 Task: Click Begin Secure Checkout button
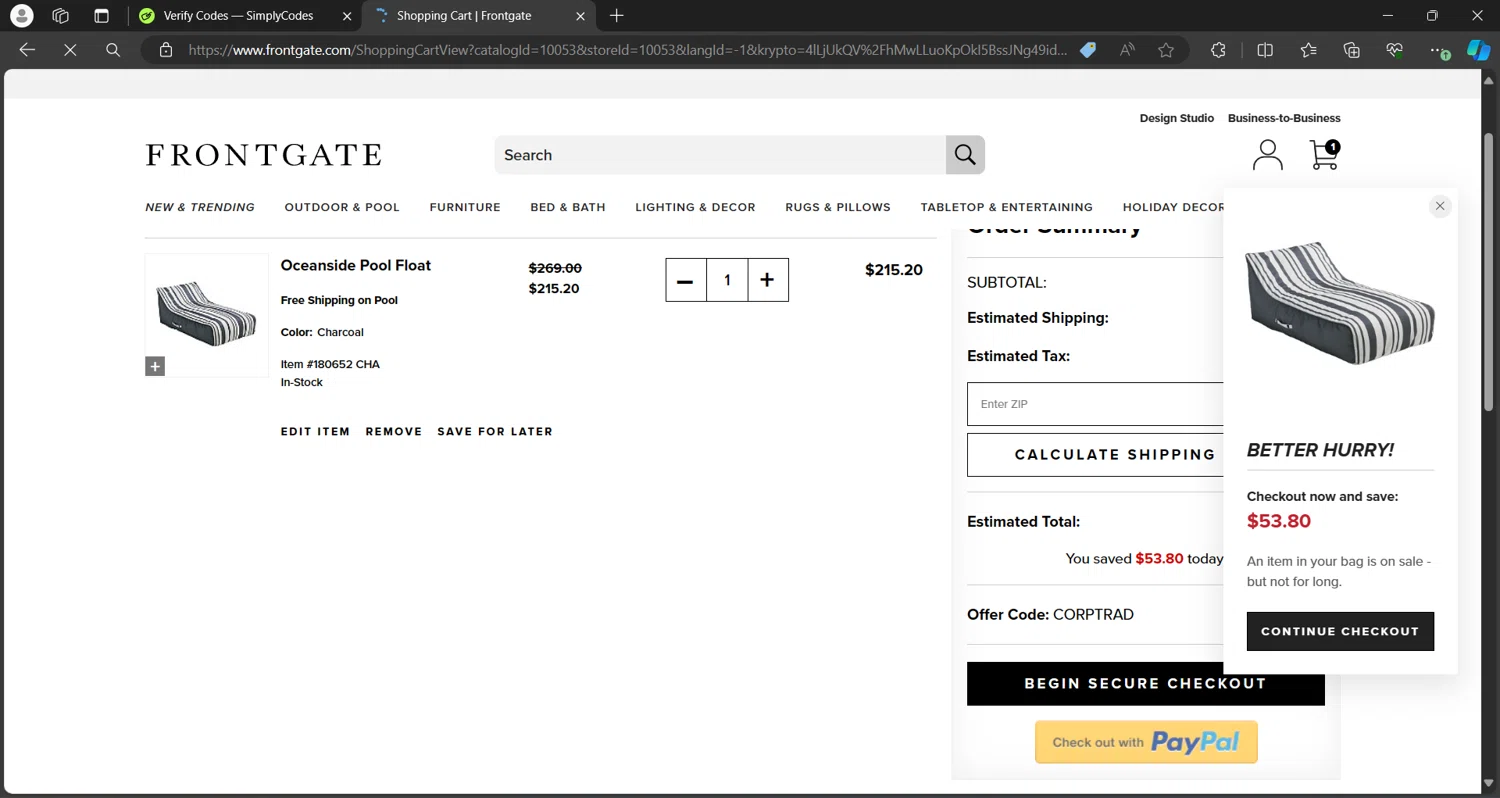[1145, 684]
